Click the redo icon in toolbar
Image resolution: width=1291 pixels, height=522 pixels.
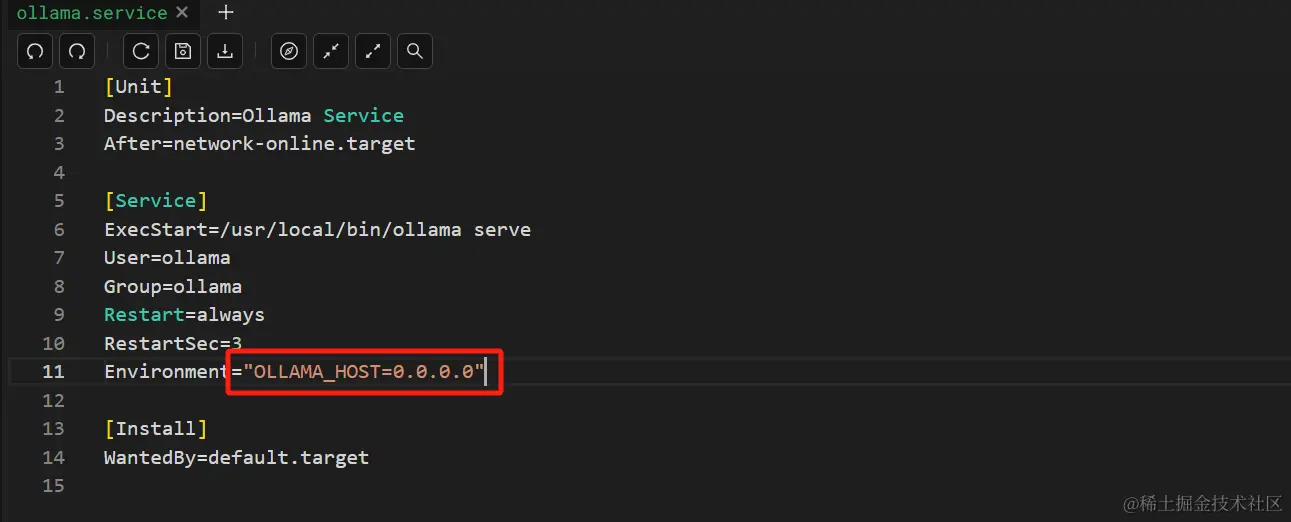[77, 51]
